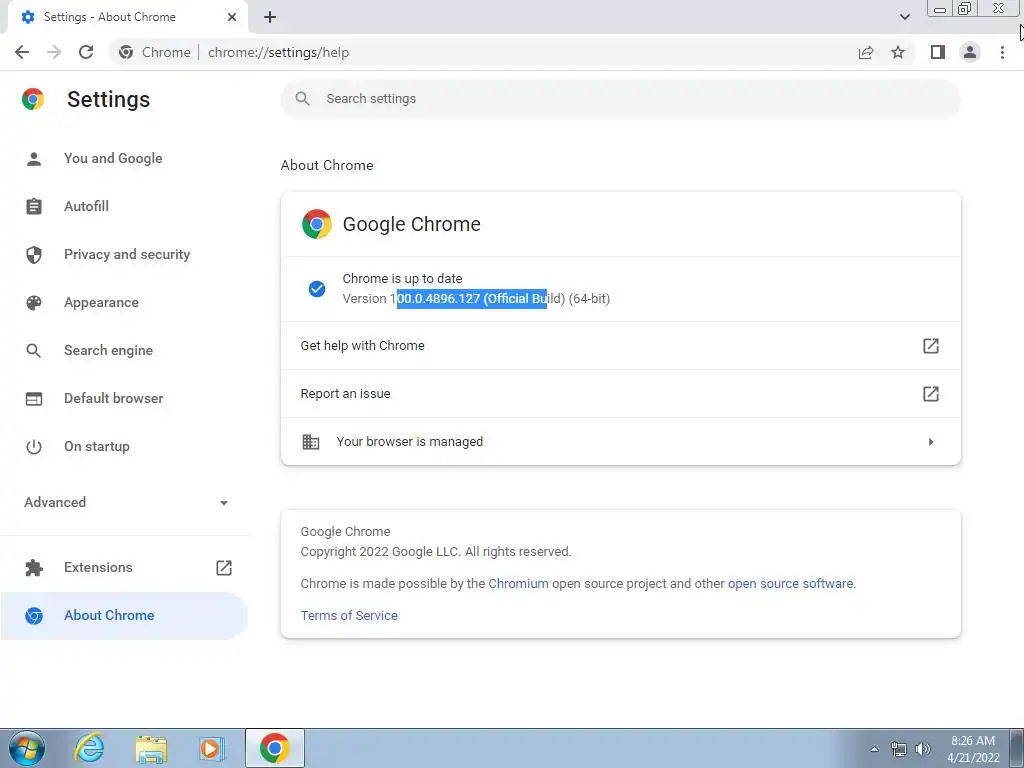Click the Chrome logo beside Settings title
1024x768 pixels.
click(33, 99)
